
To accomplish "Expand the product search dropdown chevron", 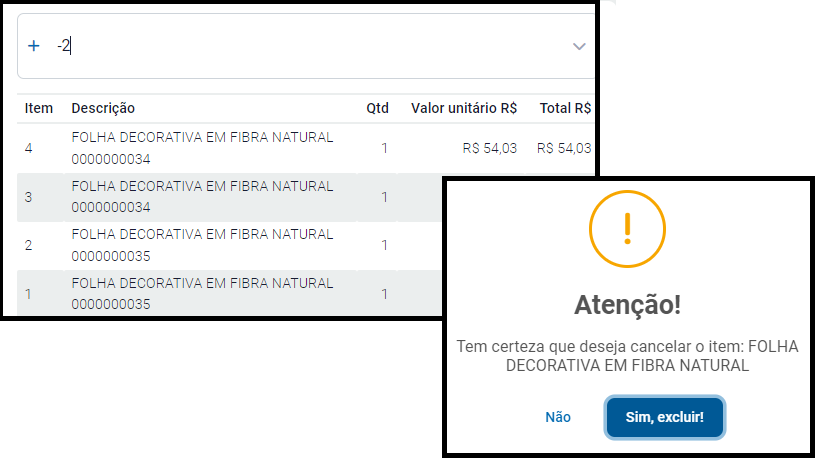I will [579, 46].
